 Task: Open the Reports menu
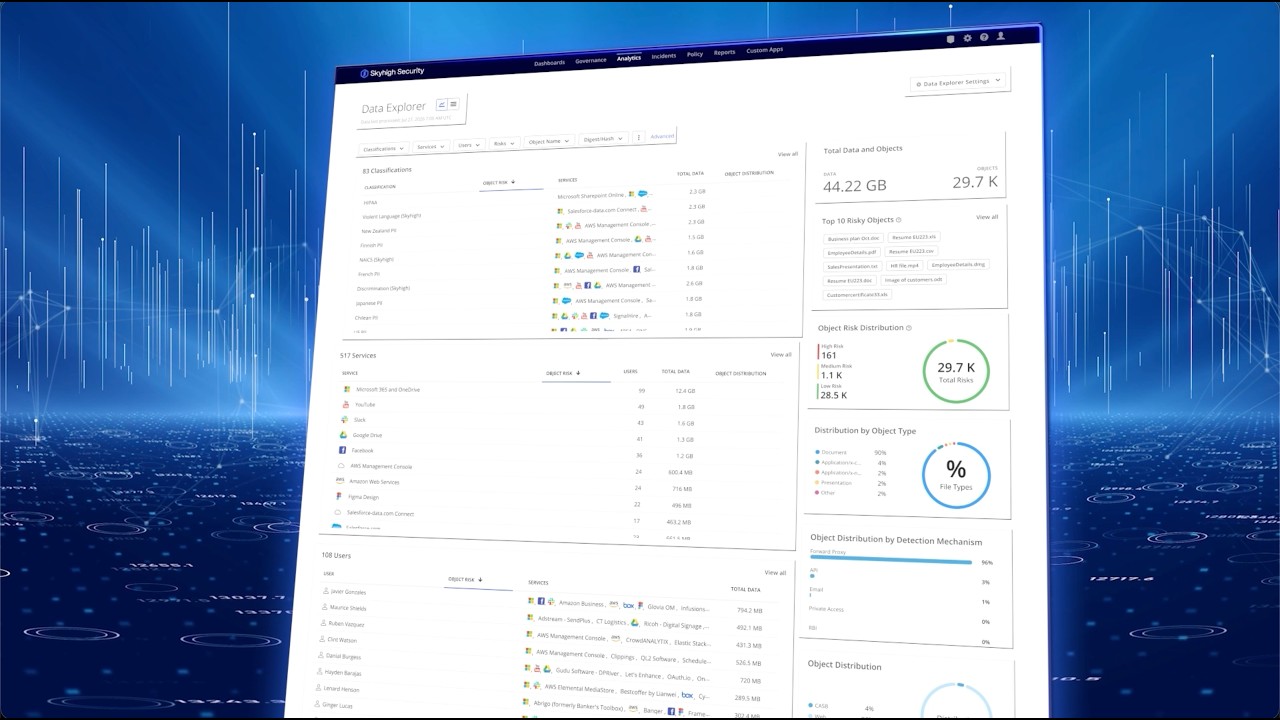pyautogui.click(x=724, y=52)
